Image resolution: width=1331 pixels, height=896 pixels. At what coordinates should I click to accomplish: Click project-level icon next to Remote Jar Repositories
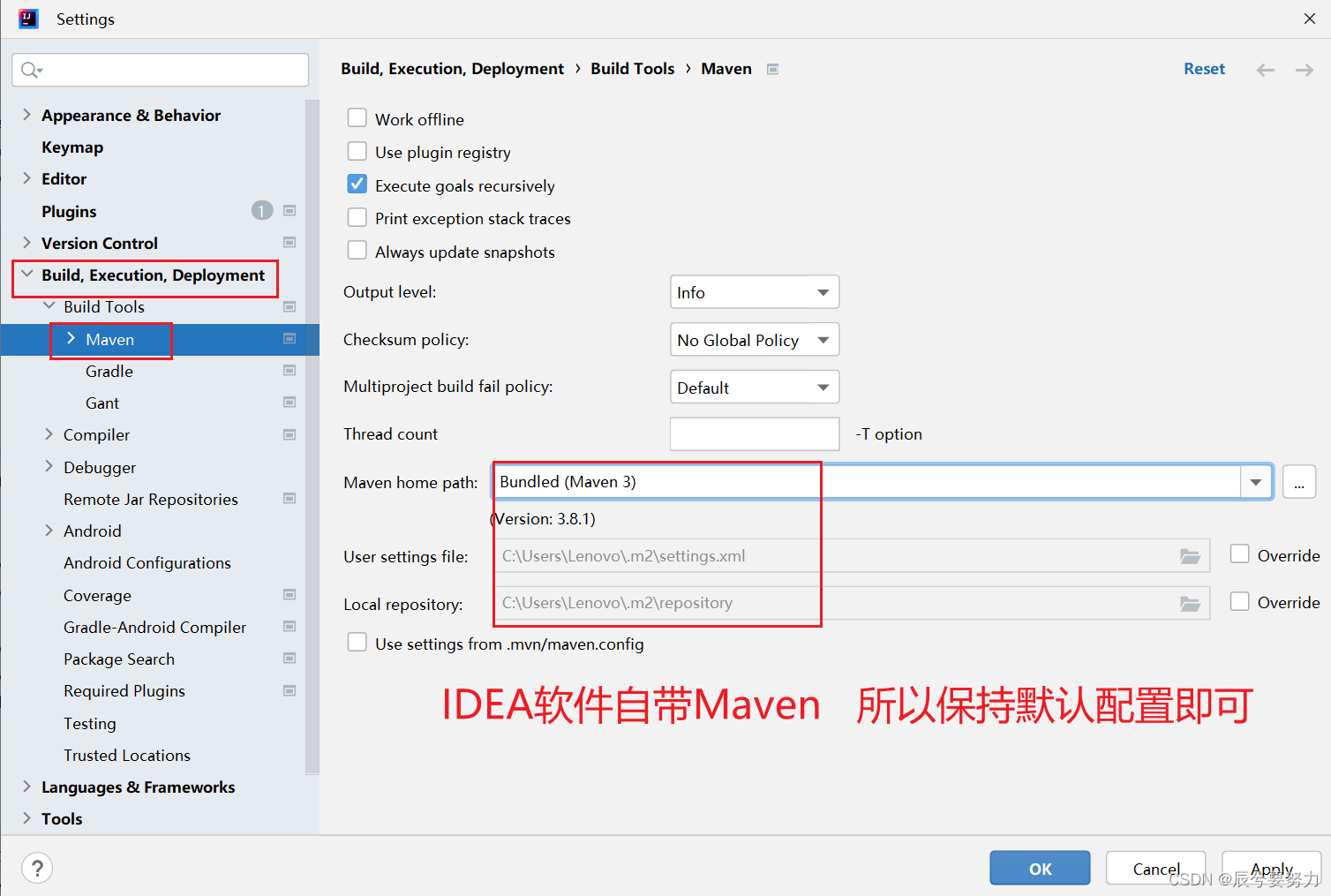point(290,498)
